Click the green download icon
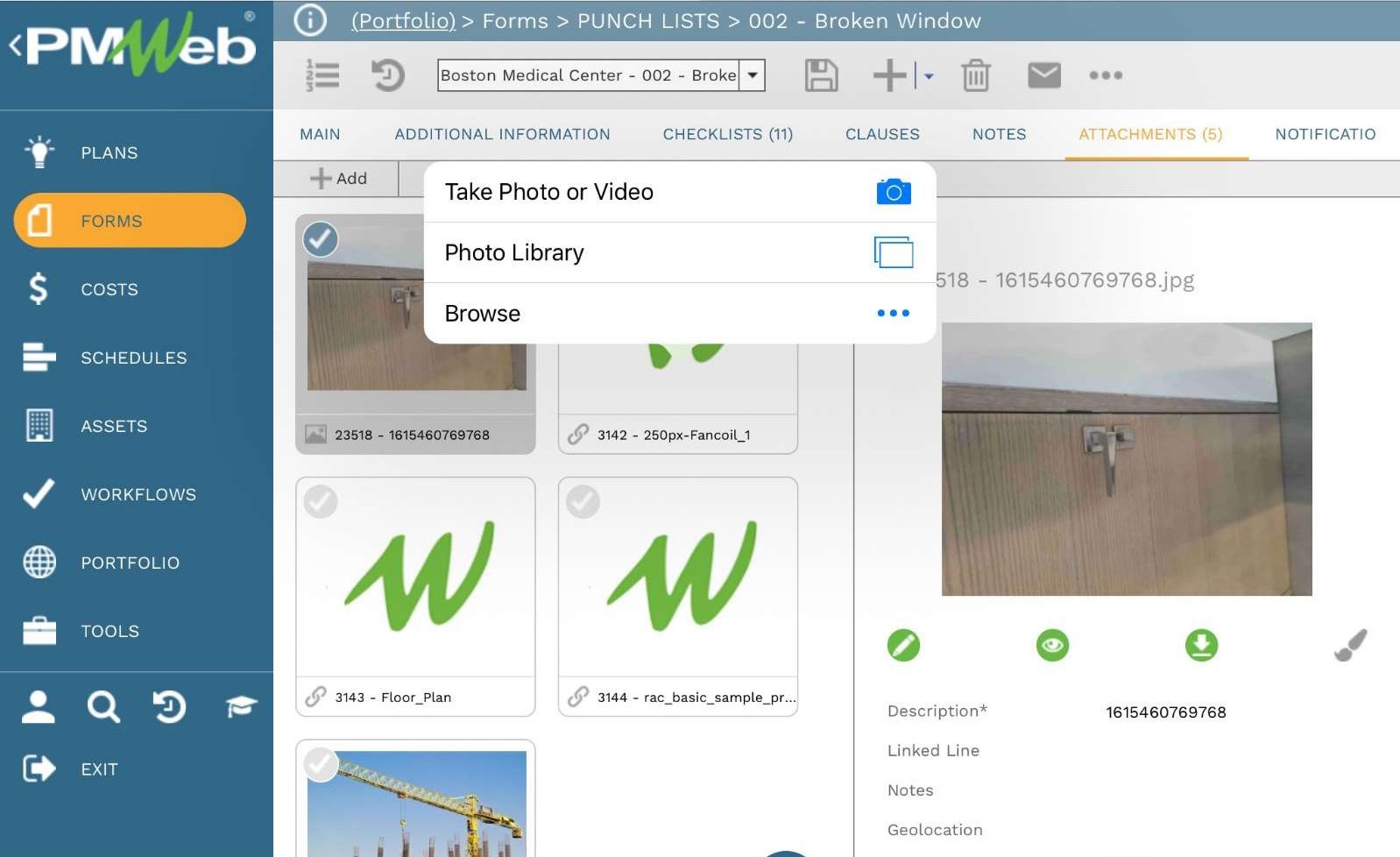The height and width of the screenshot is (857, 1400). [x=1201, y=646]
